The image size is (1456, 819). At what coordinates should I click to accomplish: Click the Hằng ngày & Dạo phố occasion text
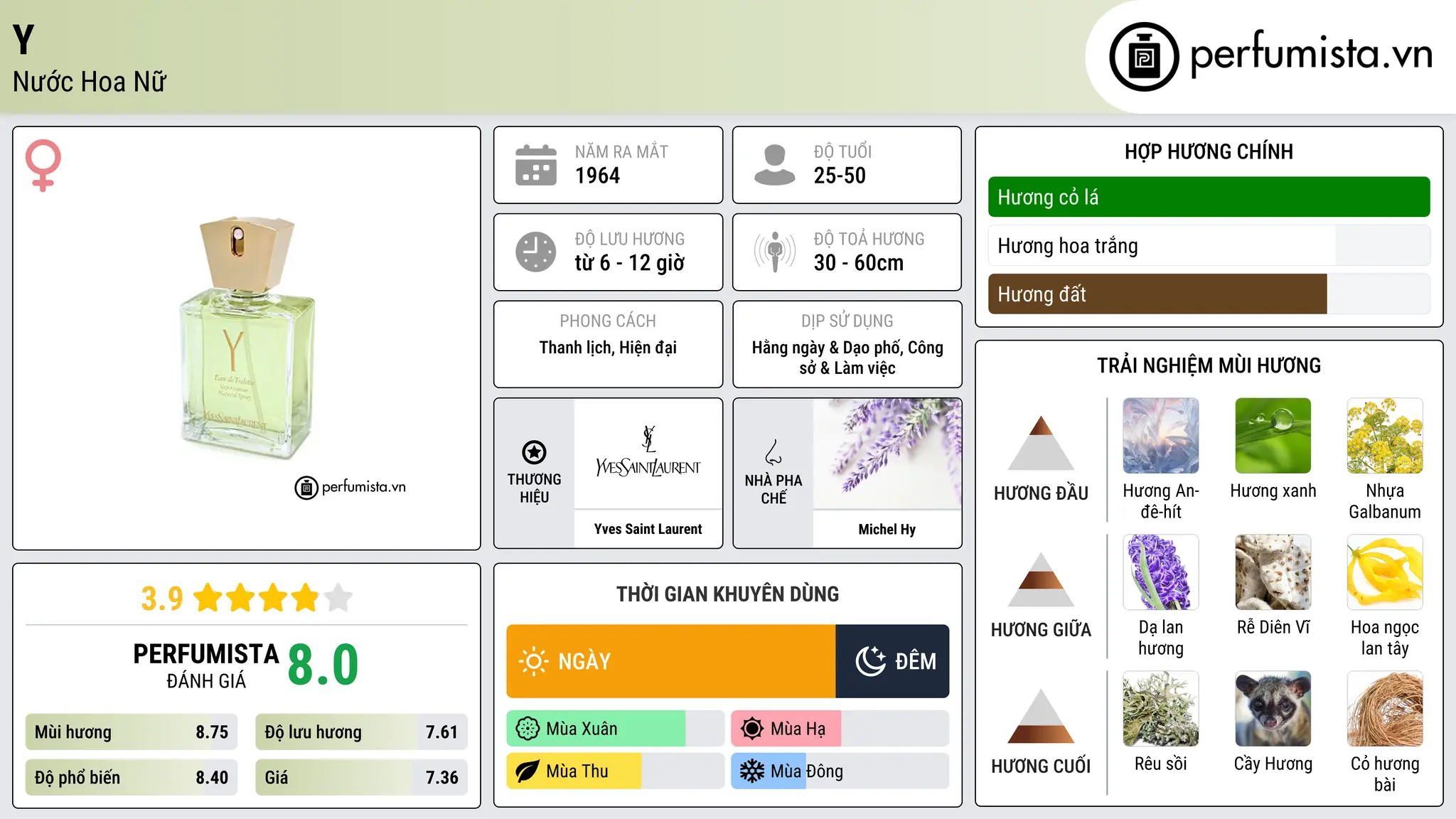[847, 358]
